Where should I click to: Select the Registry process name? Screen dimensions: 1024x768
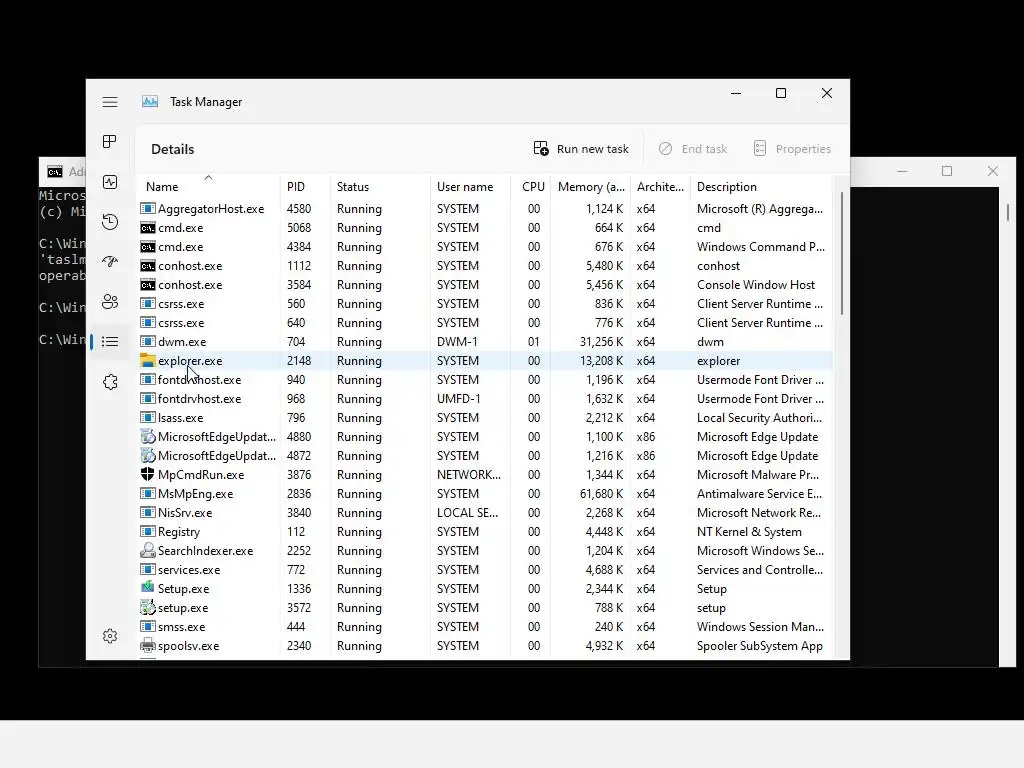179,532
